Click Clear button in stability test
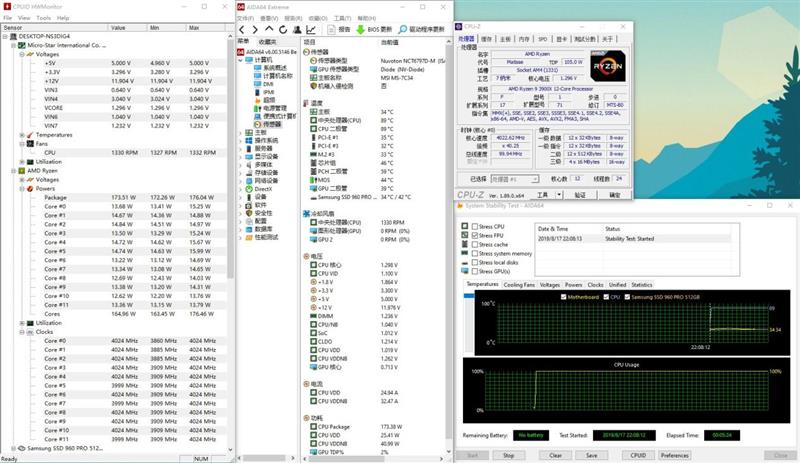 (556, 455)
